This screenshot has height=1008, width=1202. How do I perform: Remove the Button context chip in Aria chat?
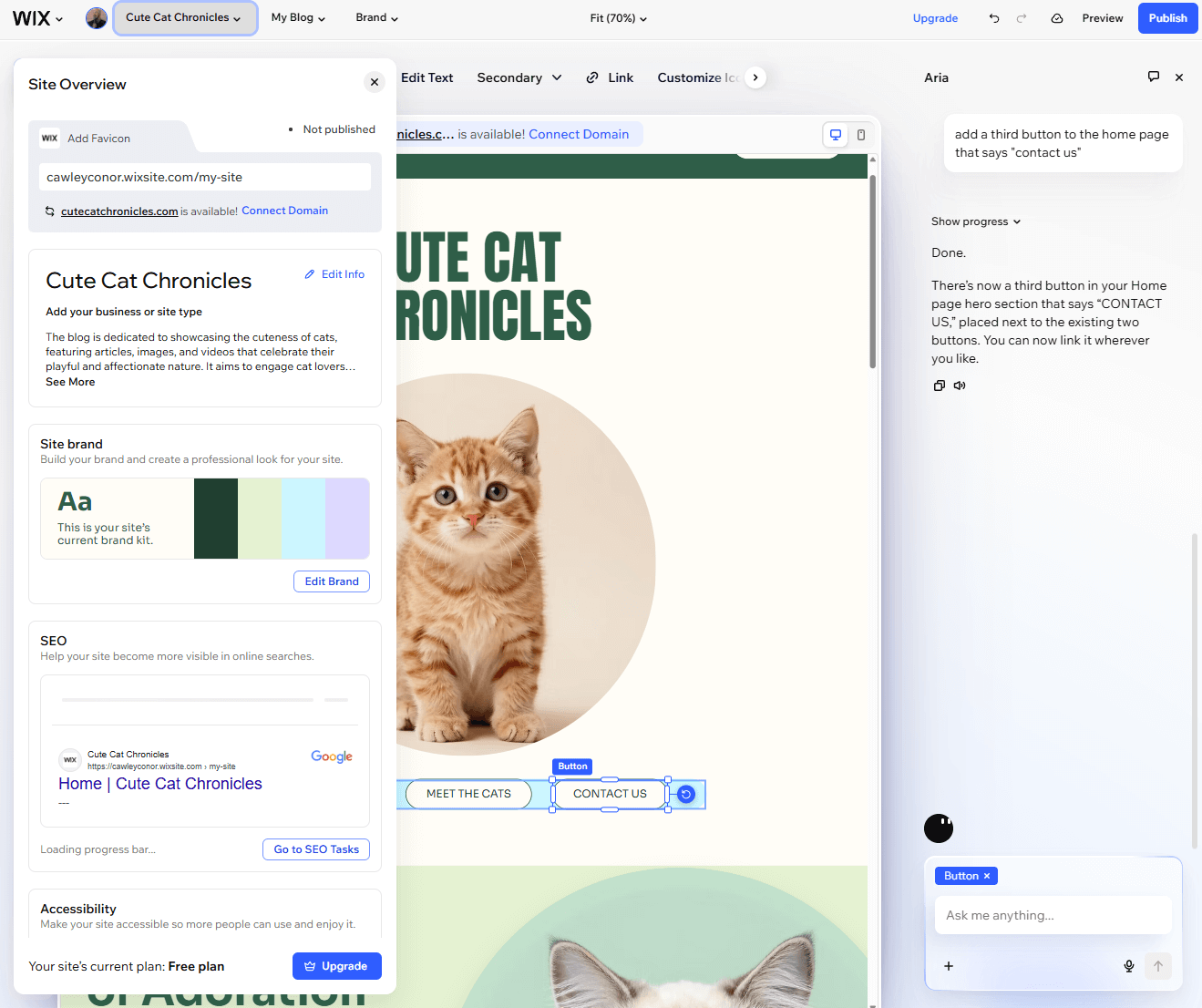[987, 876]
